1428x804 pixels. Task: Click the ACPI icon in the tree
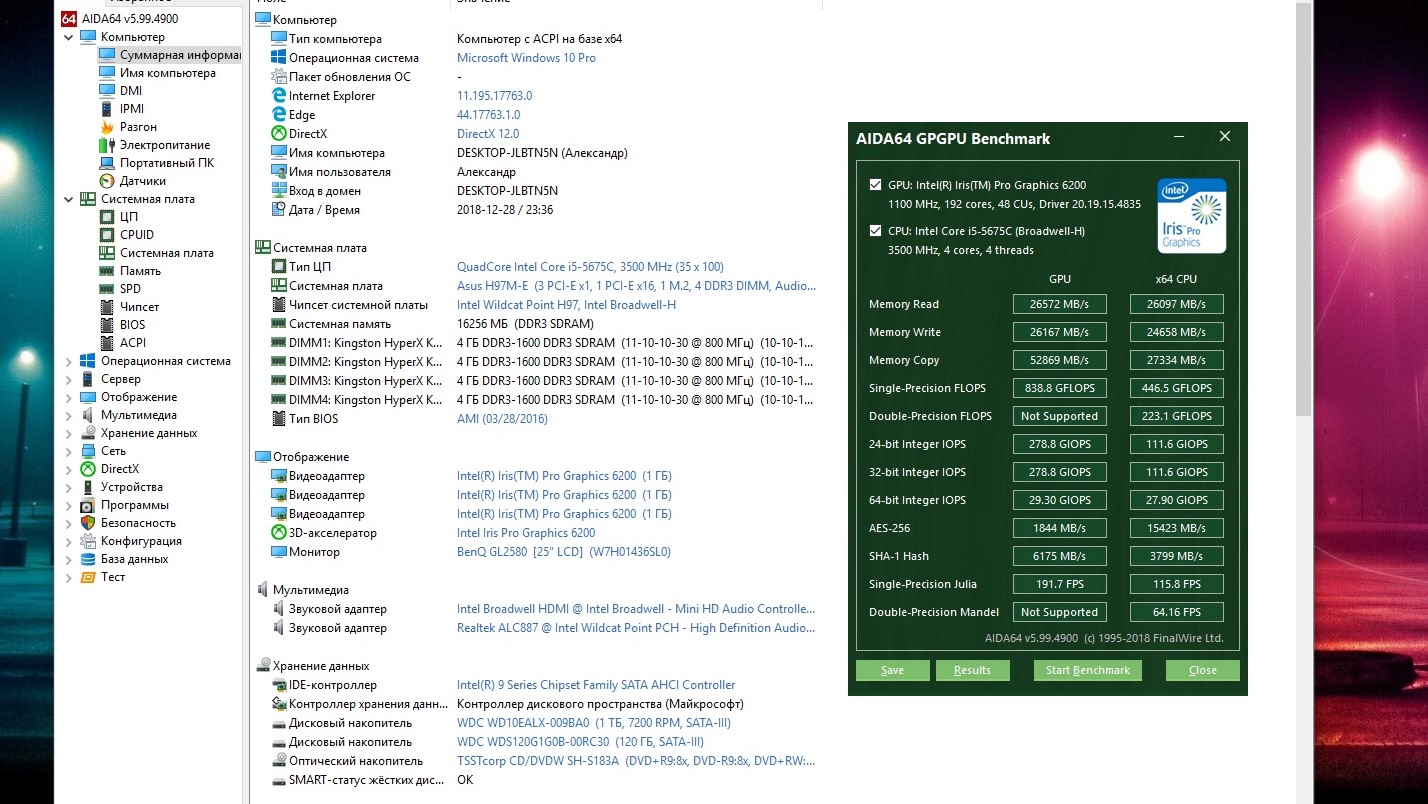click(x=106, y=343)
